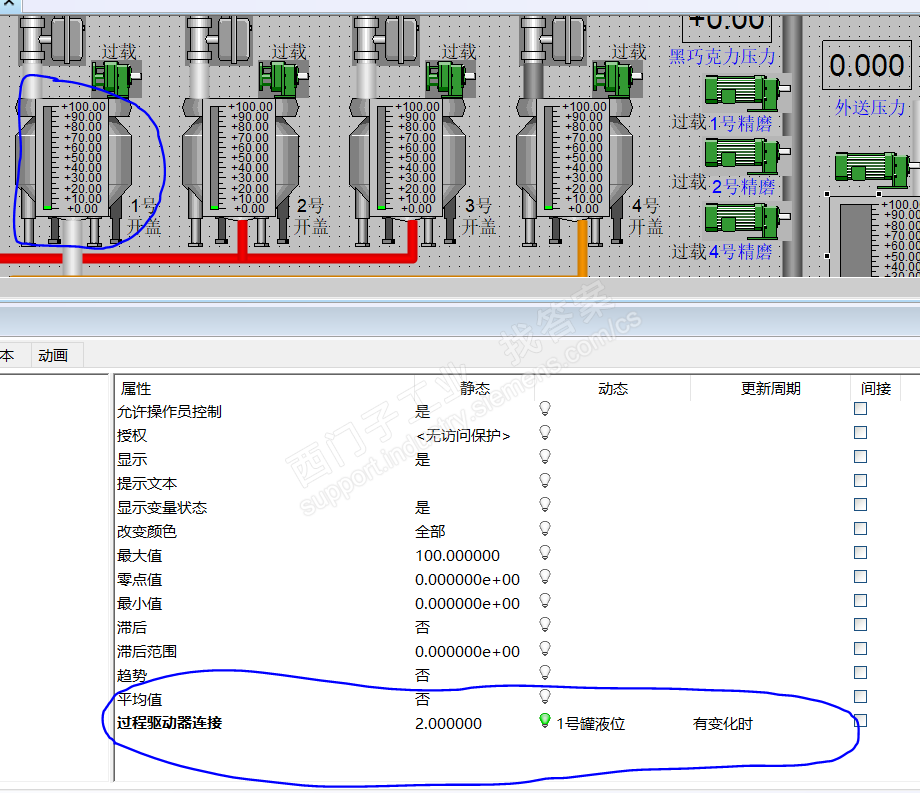The width and height of the screenshot is (920, 793).
Task: Open the 授权 value 无访问保护 selector
Action: click(x=463, y=436)
